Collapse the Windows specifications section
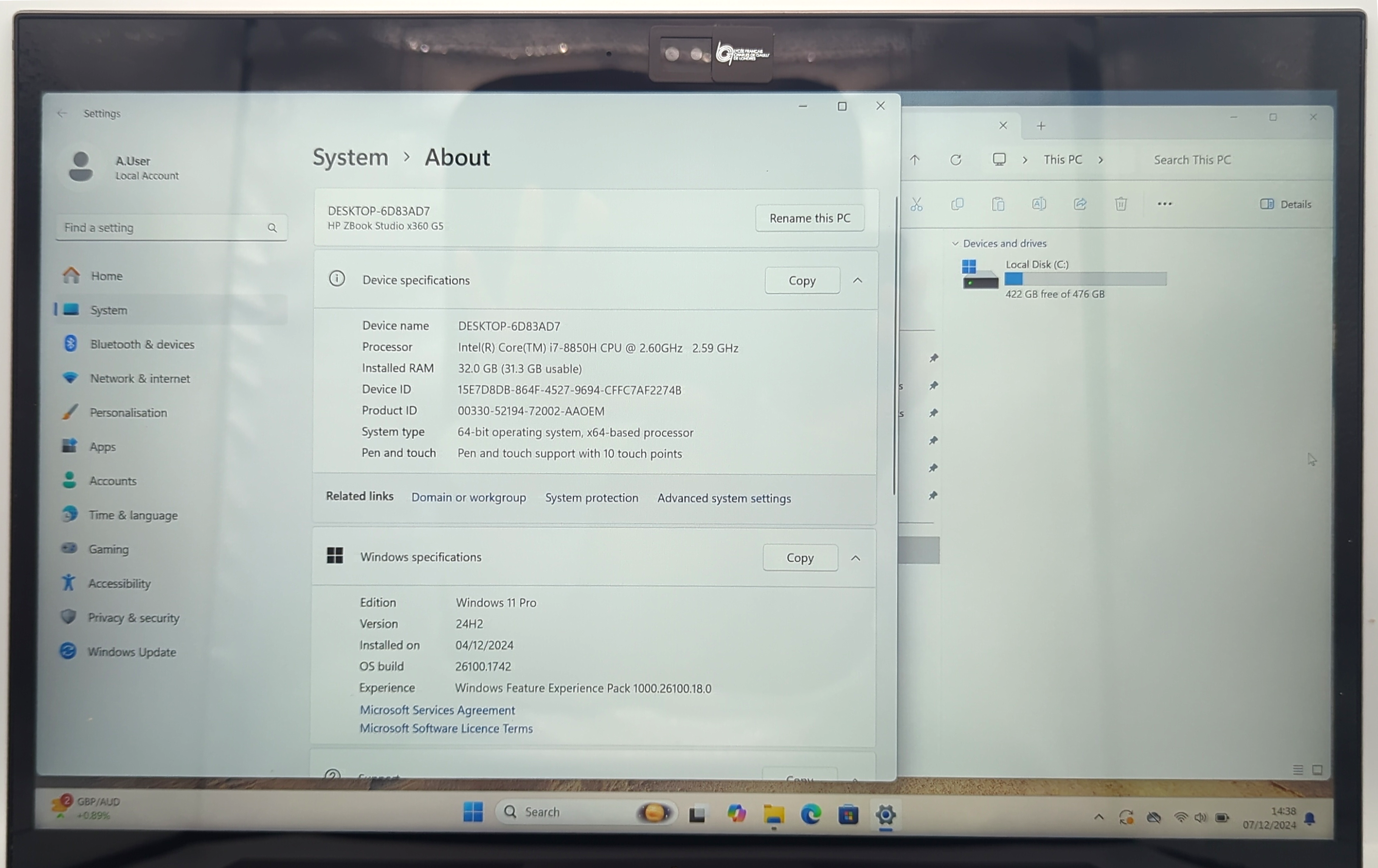The image size is (1378, 868). click(855, 558)
